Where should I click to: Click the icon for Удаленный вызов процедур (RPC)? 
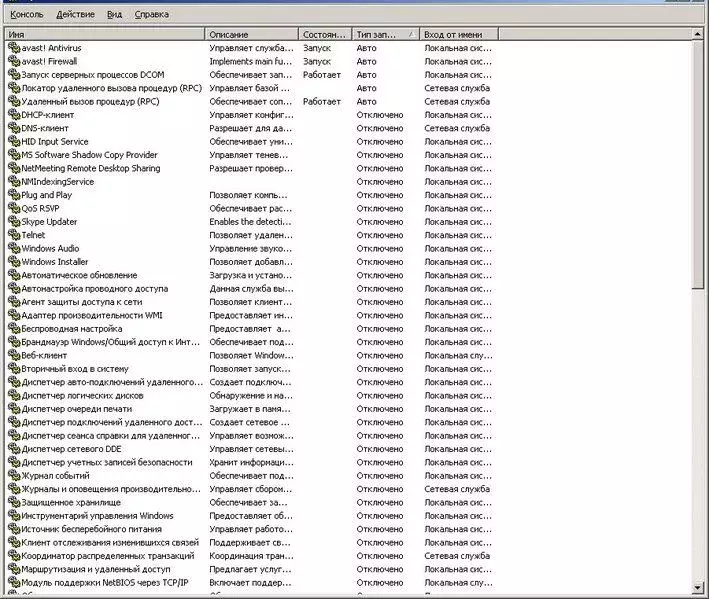pos(14,101)
